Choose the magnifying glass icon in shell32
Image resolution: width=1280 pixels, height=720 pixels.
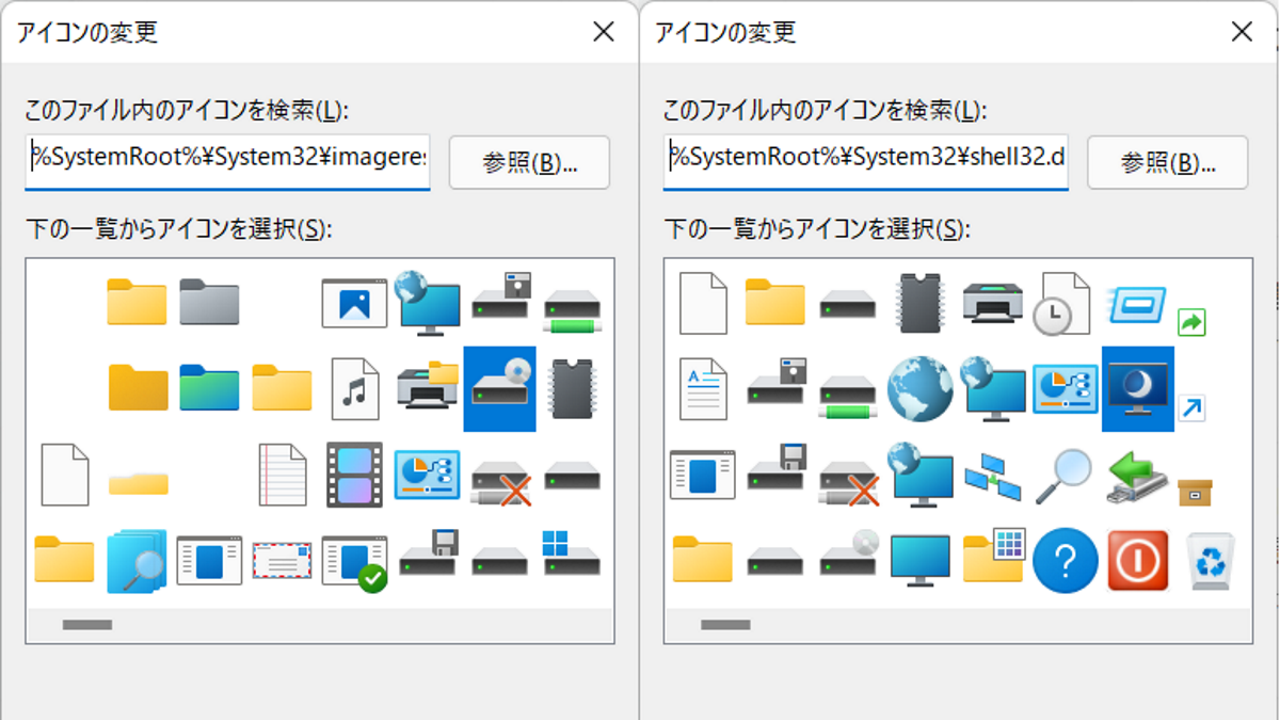(1065, 475)
